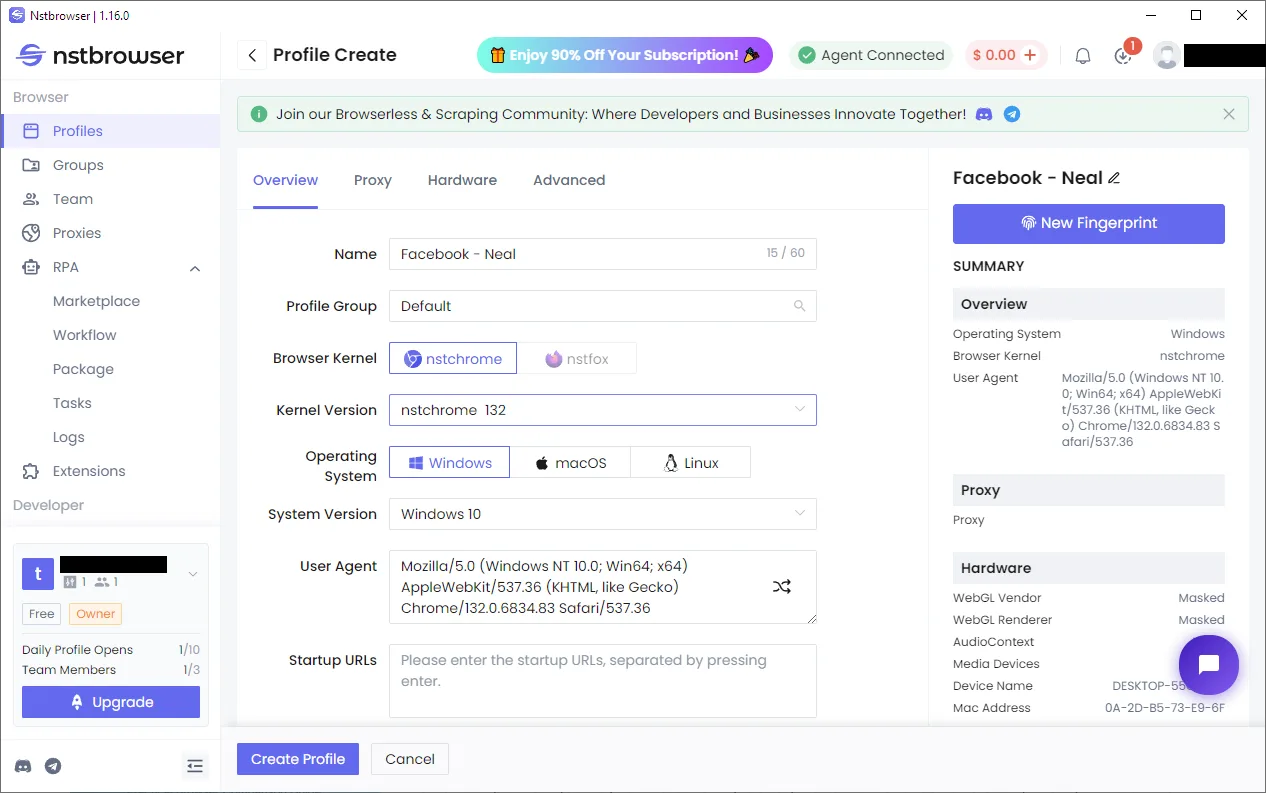Open the notifications bell

click(x=1083, y=56)
